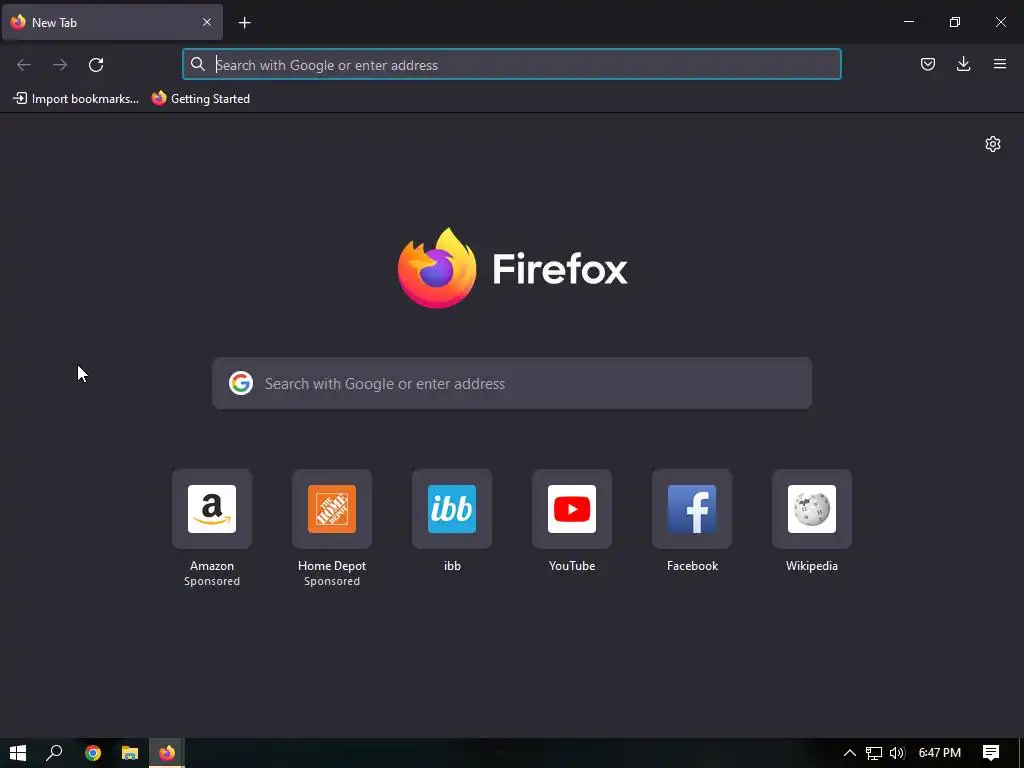This screenshot has height=768, width=1024.
Task: Launch Chrome from the taskbar
Action: click(93, 753)
